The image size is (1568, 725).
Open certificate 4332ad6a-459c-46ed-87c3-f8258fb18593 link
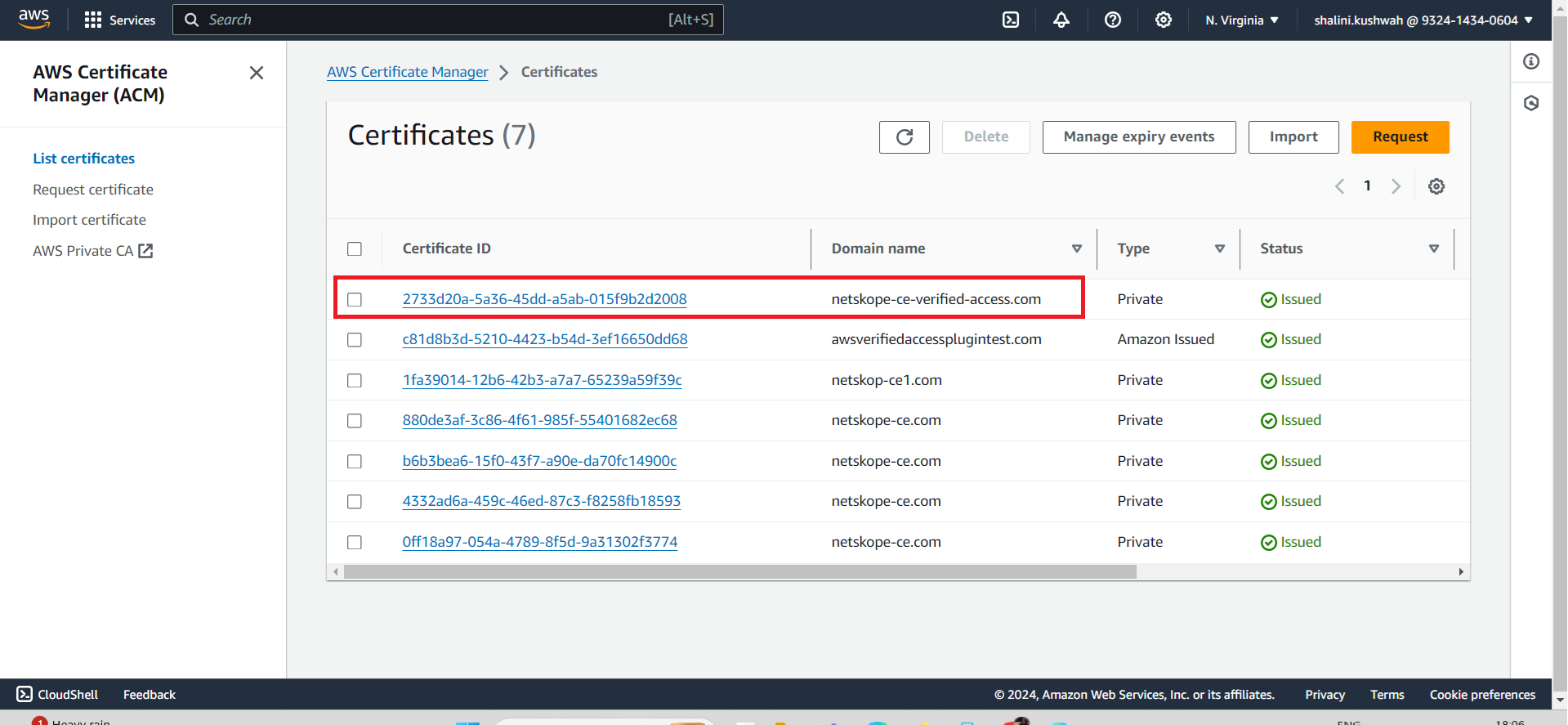541,501
